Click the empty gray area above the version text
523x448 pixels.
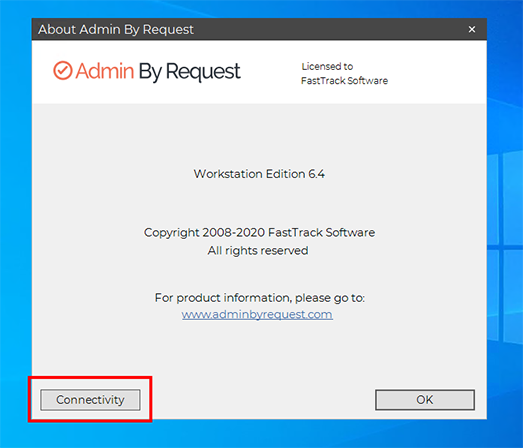(x=259, y=137)
